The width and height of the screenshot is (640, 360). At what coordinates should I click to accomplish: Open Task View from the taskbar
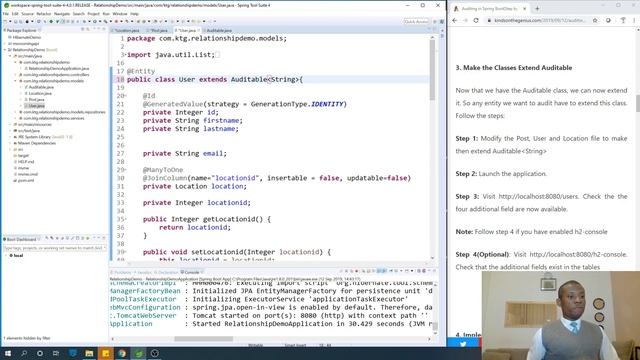pyautogui.click(x=56, y=353)
